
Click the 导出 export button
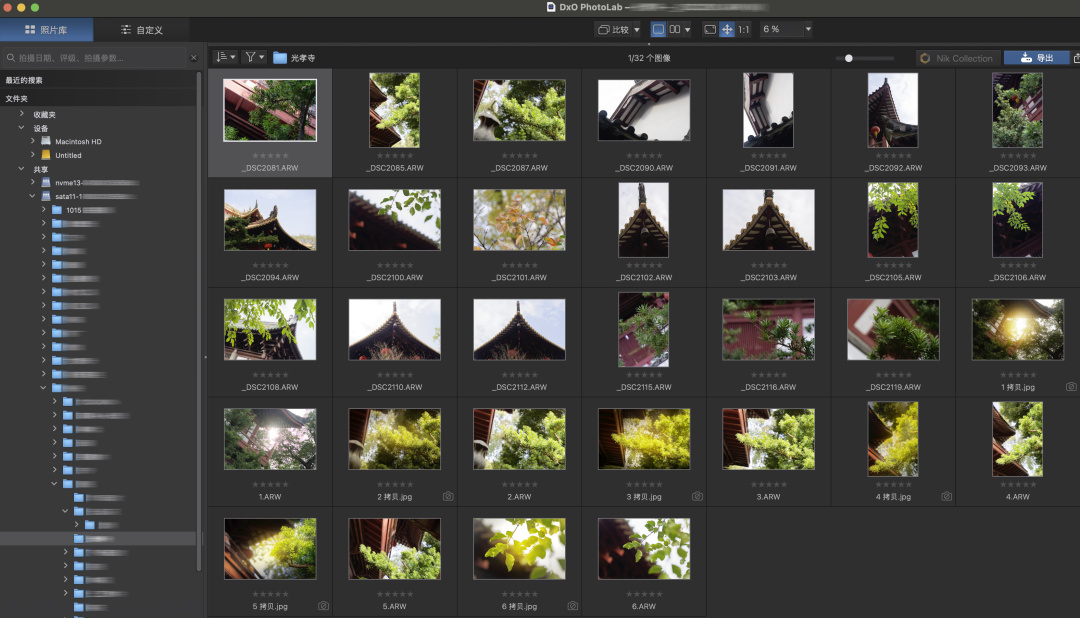(1036, 58)
